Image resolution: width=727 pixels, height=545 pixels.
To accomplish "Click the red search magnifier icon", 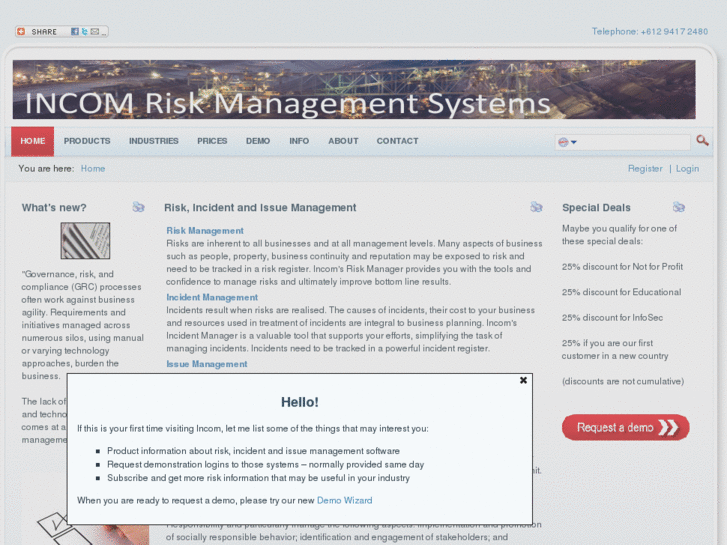I will point(702,140).
